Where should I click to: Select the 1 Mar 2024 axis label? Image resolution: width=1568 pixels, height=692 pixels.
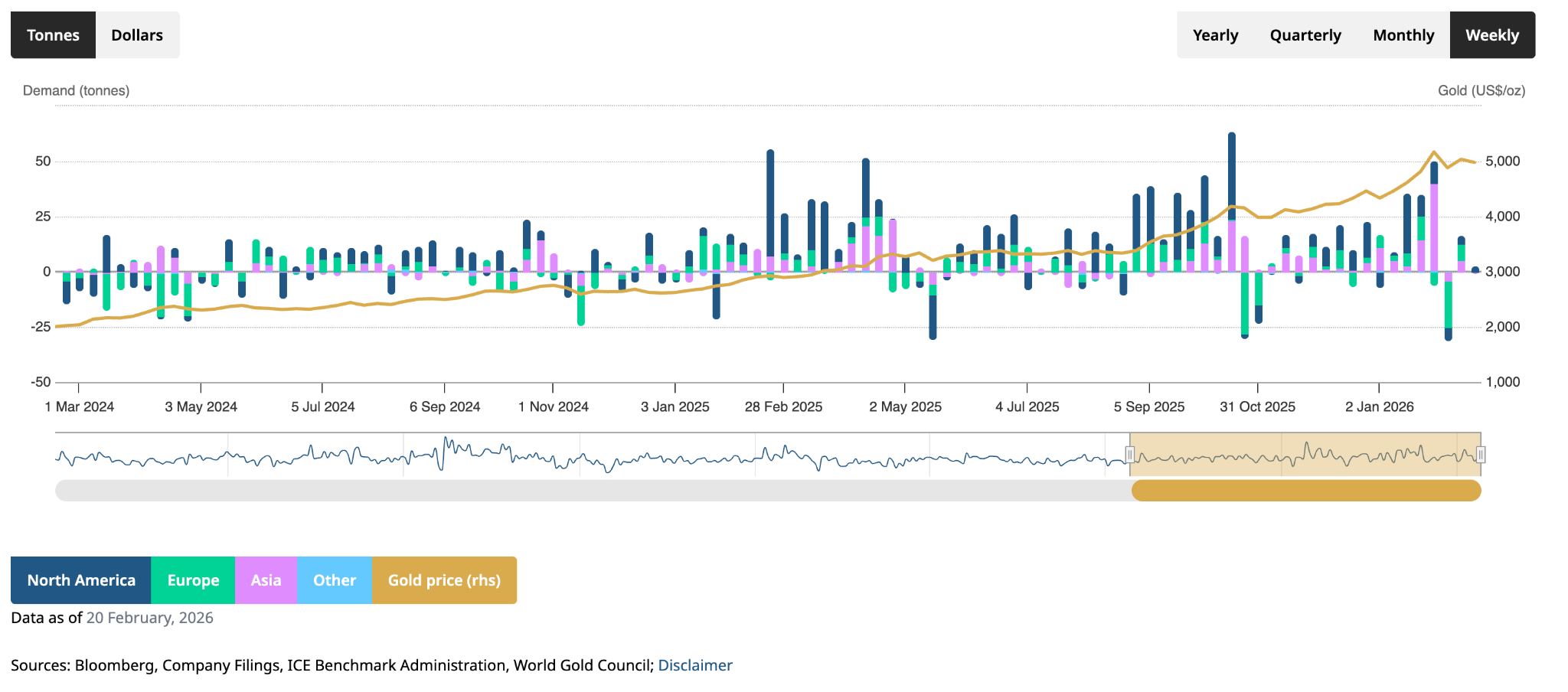coord(78,406)
